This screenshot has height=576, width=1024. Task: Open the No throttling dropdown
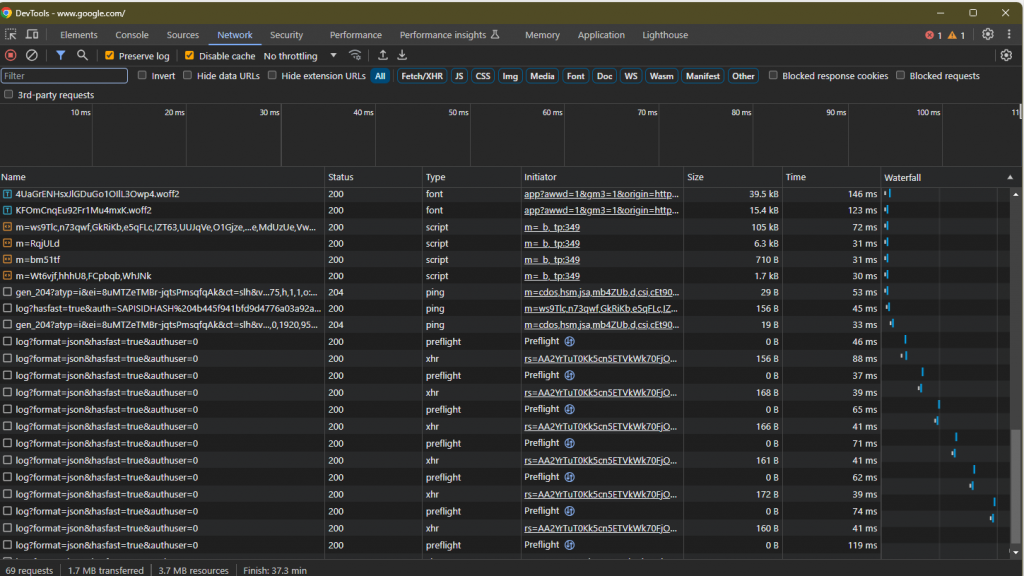pos(300,56)
